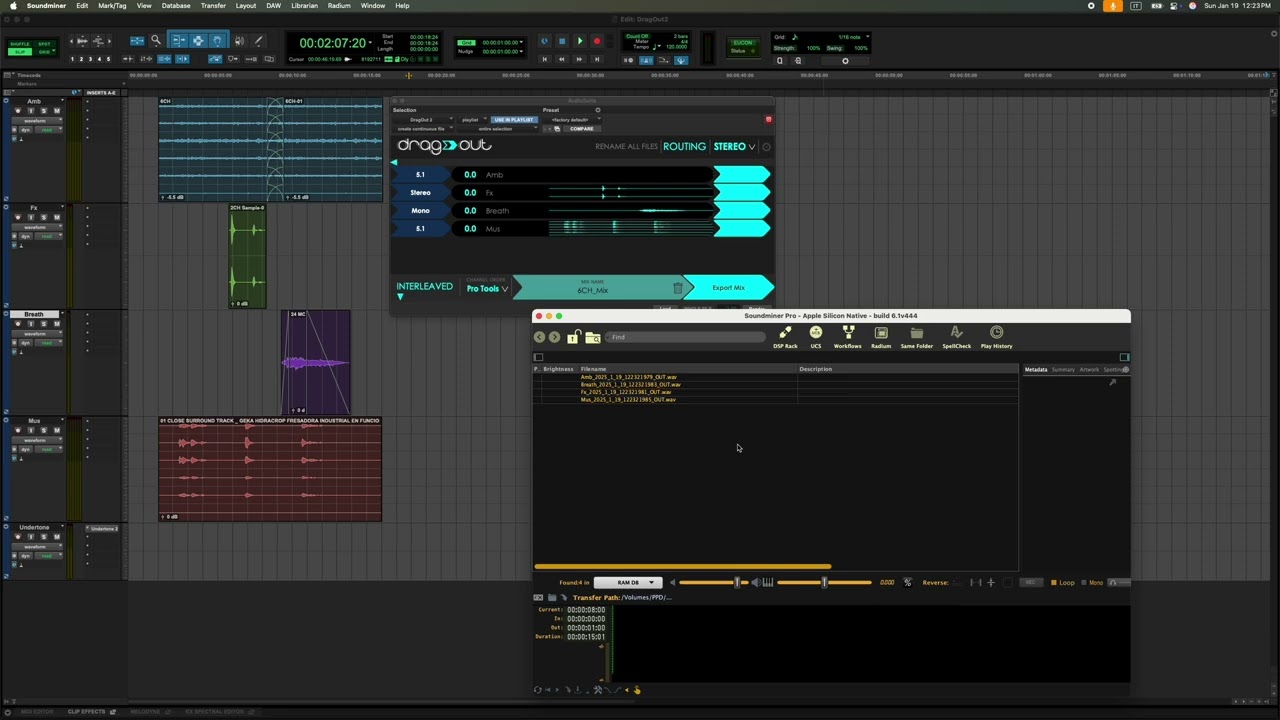Toggle the REC button in Soundminer
Image resolution: width=1280 pixels, height=720 pixels.
(1030, 582)
